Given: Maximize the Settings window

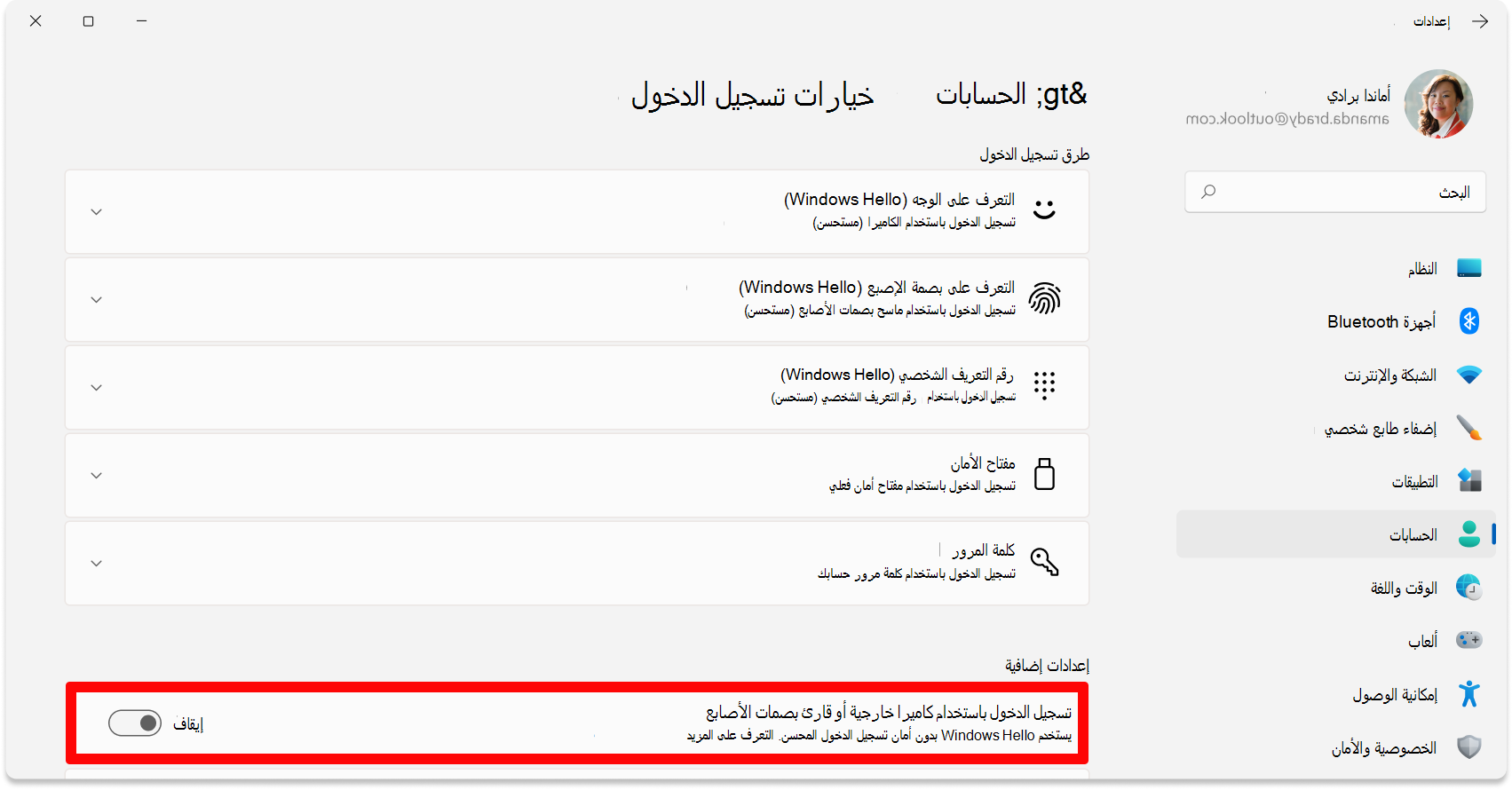Looking at the screenshot, I should (x=88, y=21).
